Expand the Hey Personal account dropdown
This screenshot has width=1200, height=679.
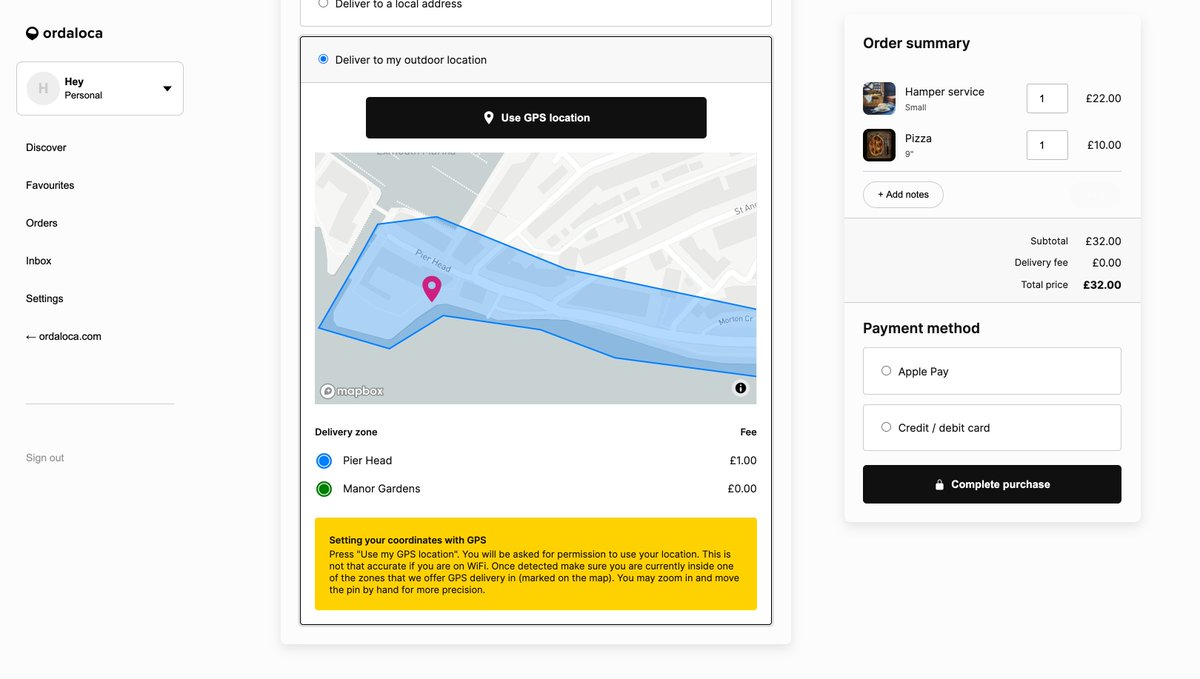tap(100, 88)
